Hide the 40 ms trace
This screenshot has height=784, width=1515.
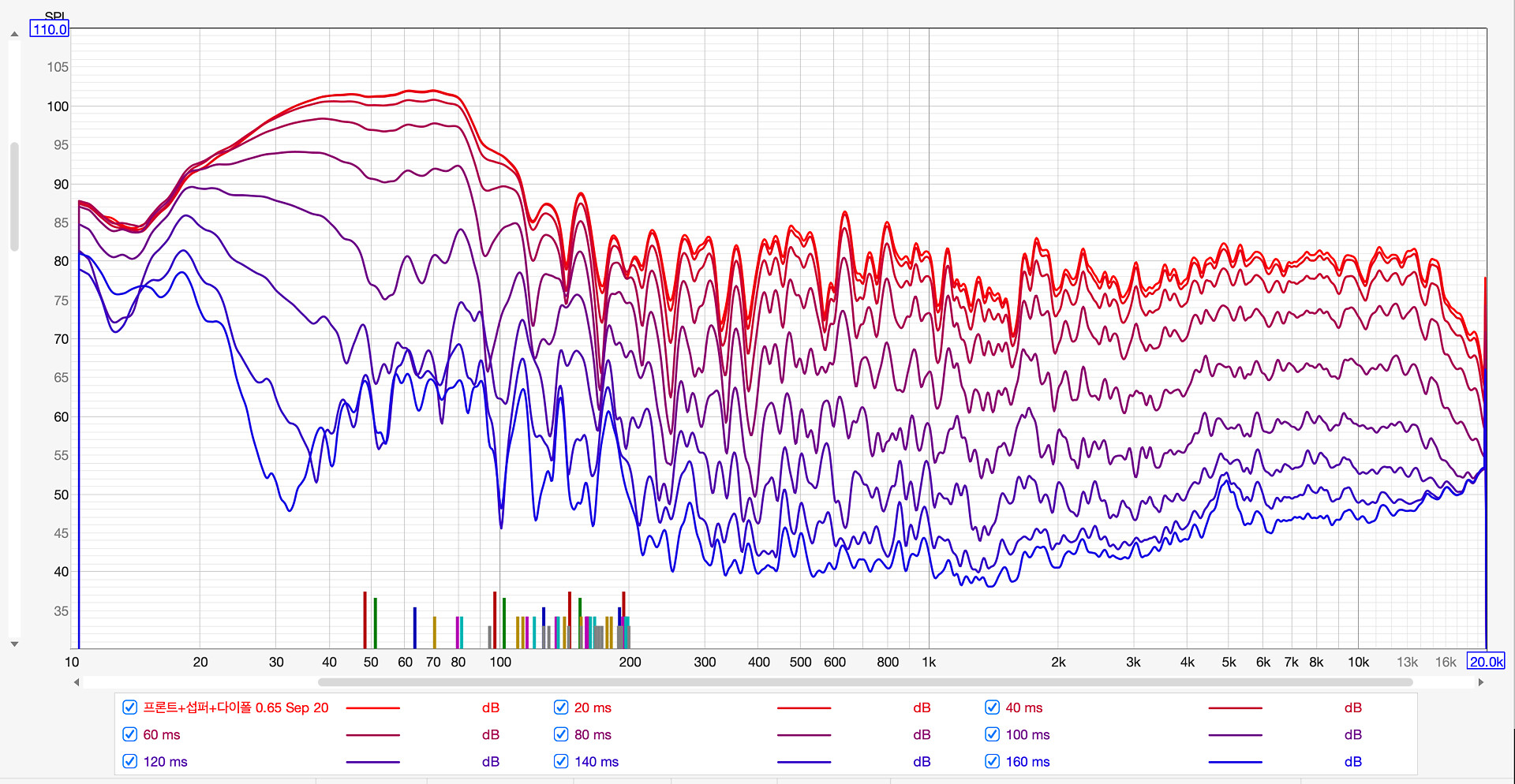coord(993,707)
